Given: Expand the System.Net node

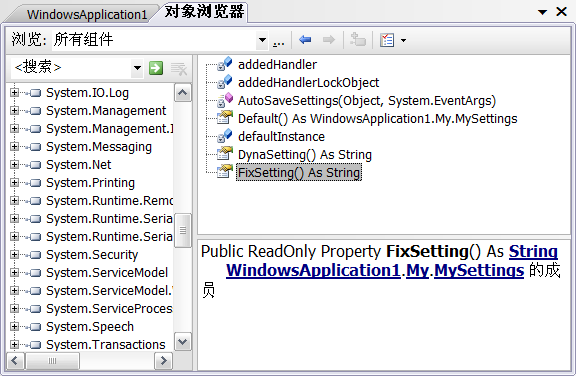Looking at the screenshot, I should click(14, 164).
